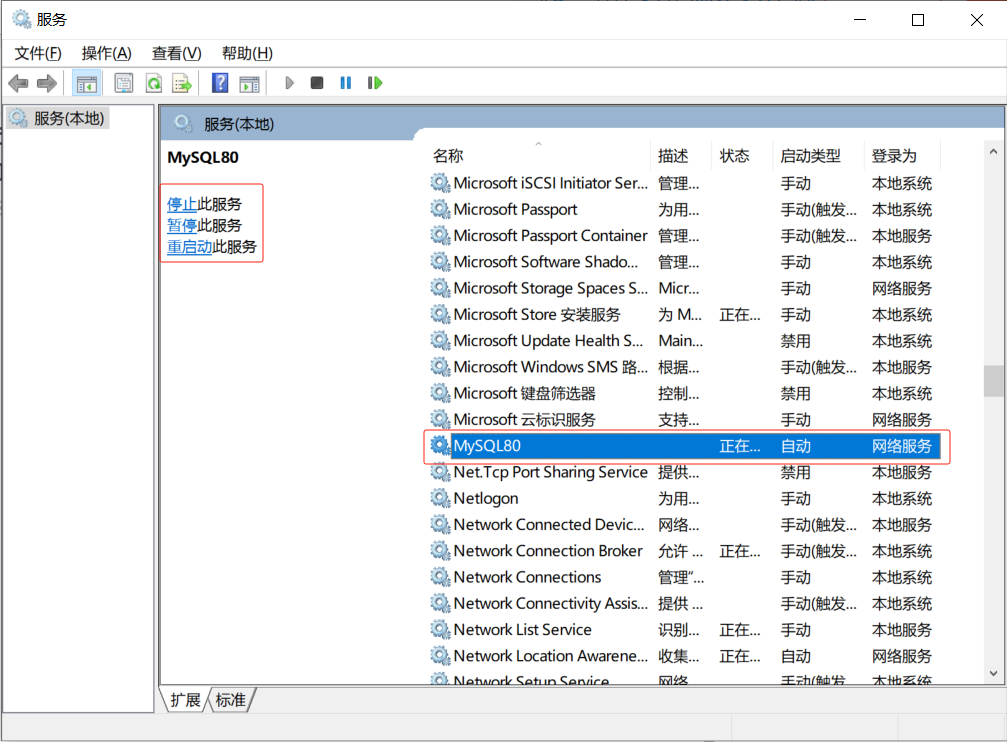Click the Refresh toolbar icon

pyautogui.click(x=153, y=83)
